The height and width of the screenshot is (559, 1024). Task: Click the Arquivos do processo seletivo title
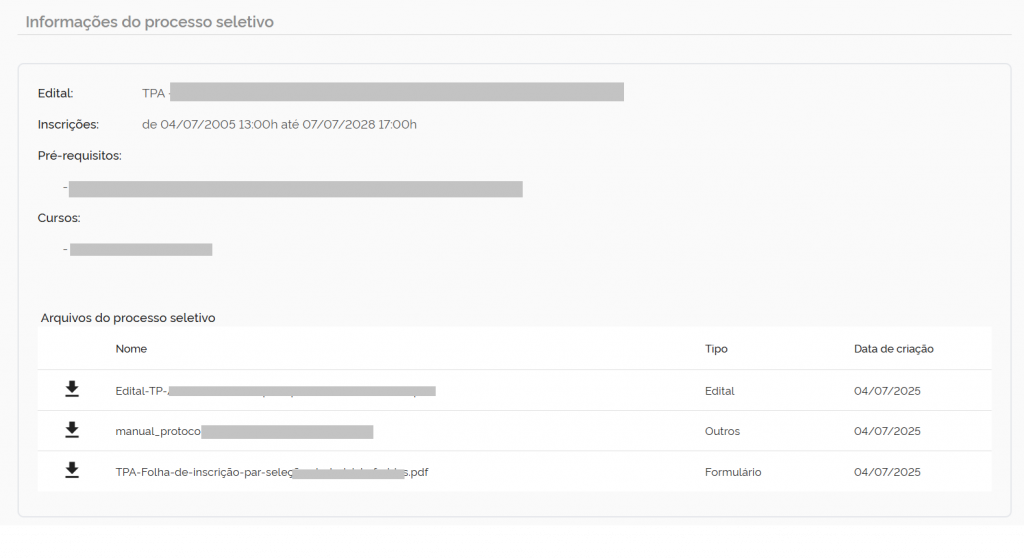(x=128, y=317)
